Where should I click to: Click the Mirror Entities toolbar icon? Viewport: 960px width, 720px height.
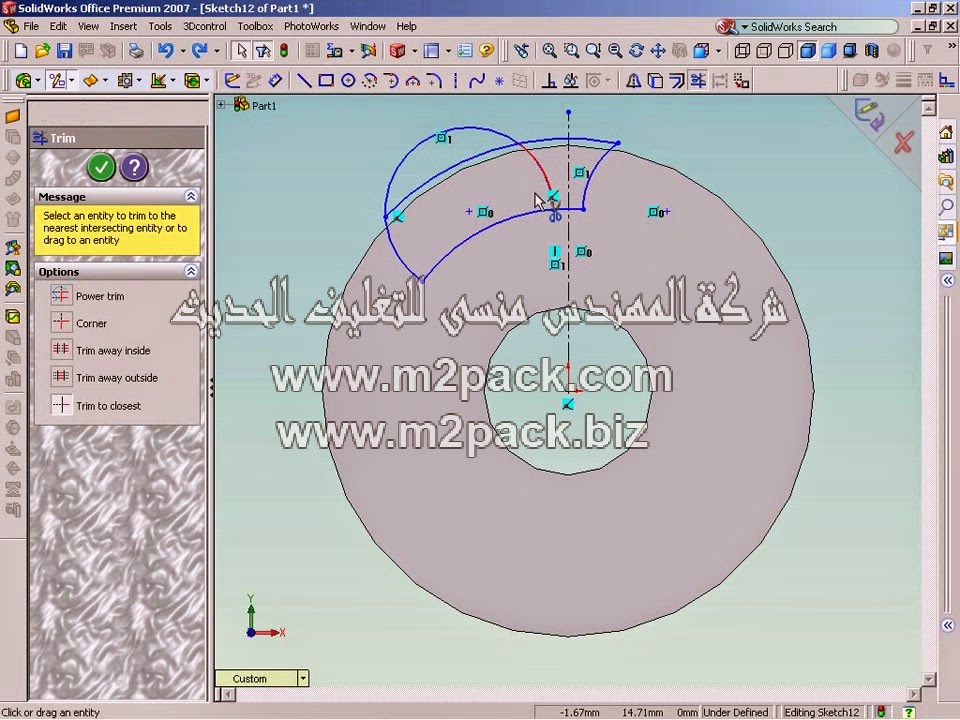(633, 81)
